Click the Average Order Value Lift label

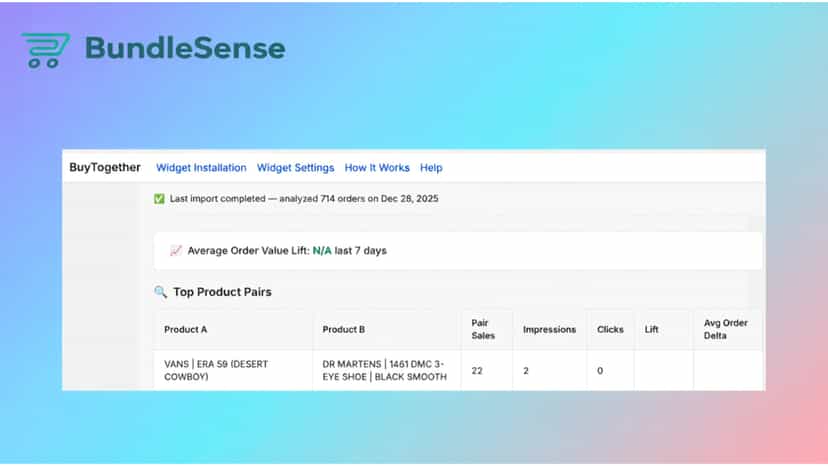249,251
